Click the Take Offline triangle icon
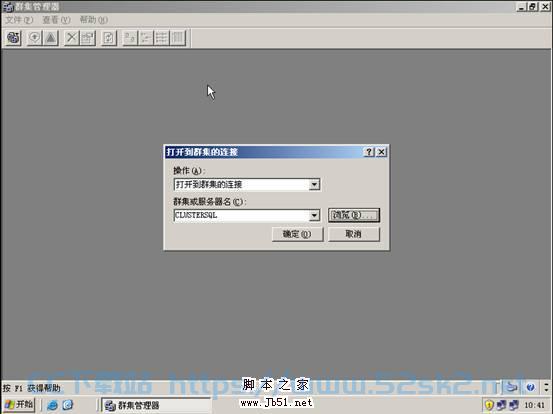 tap(51, 38)
